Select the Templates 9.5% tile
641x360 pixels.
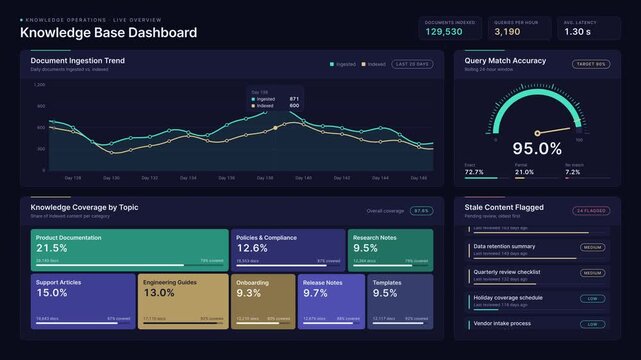(400, 302)
